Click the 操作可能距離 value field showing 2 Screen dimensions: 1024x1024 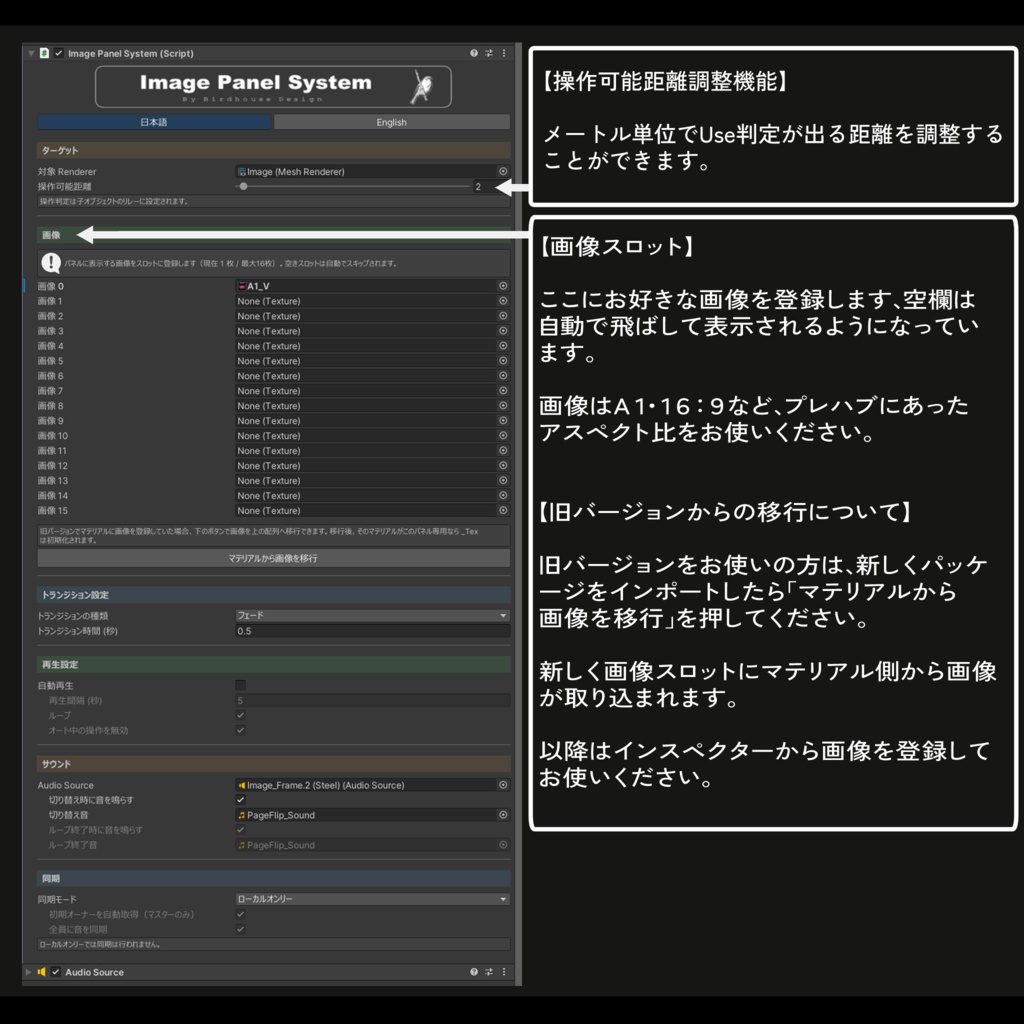tap(485, 186)
